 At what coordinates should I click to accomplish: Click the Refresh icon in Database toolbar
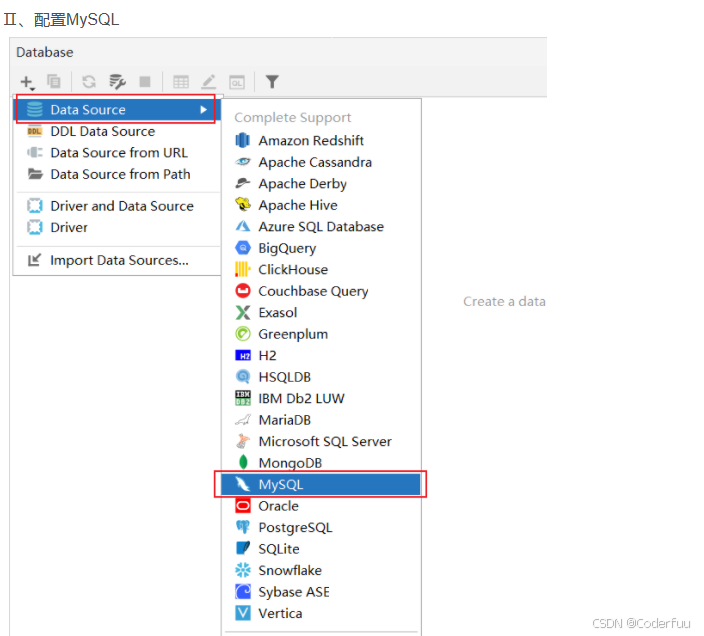pos(89,82)
